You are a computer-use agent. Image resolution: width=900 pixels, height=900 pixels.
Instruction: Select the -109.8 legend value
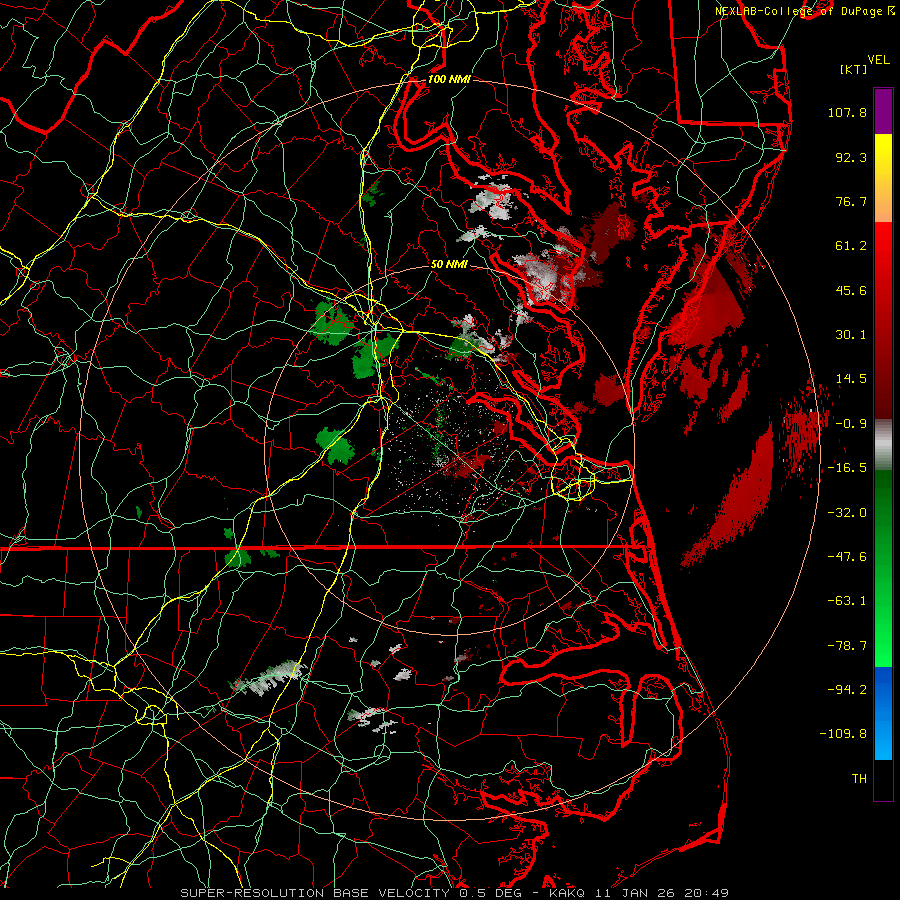click(x=843, y=734)
